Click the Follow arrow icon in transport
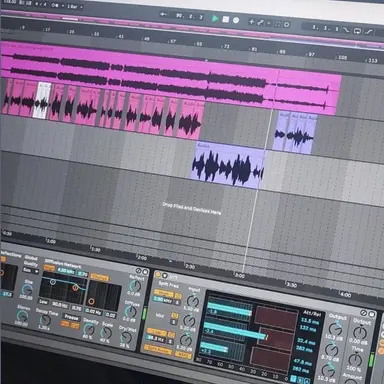The image size is (384, 384). 163,14
